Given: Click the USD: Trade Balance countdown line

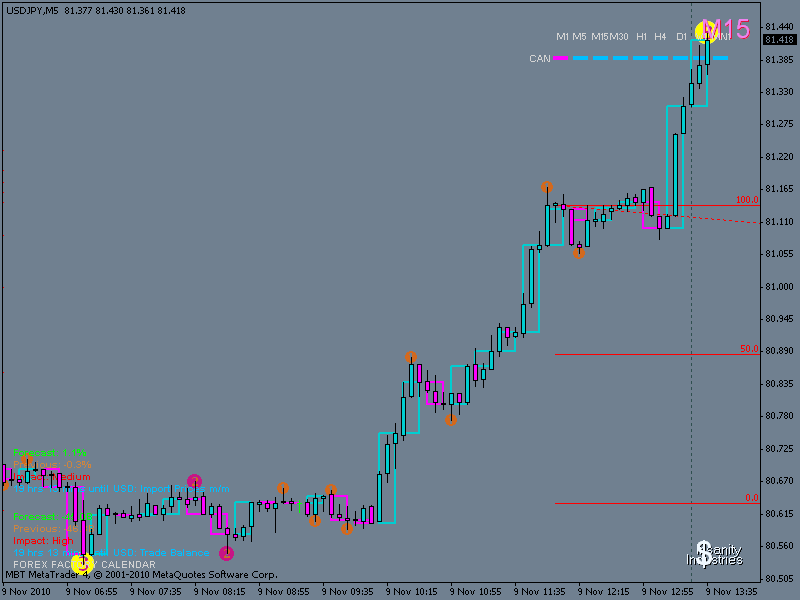Looking at the screenshot, I should (111, 553).
